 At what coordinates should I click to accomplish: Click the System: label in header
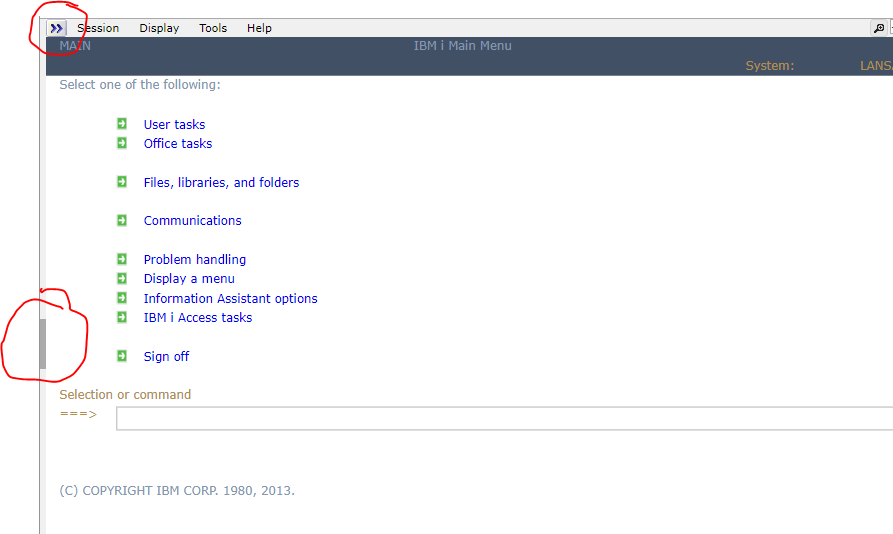[x=770, y=66]
